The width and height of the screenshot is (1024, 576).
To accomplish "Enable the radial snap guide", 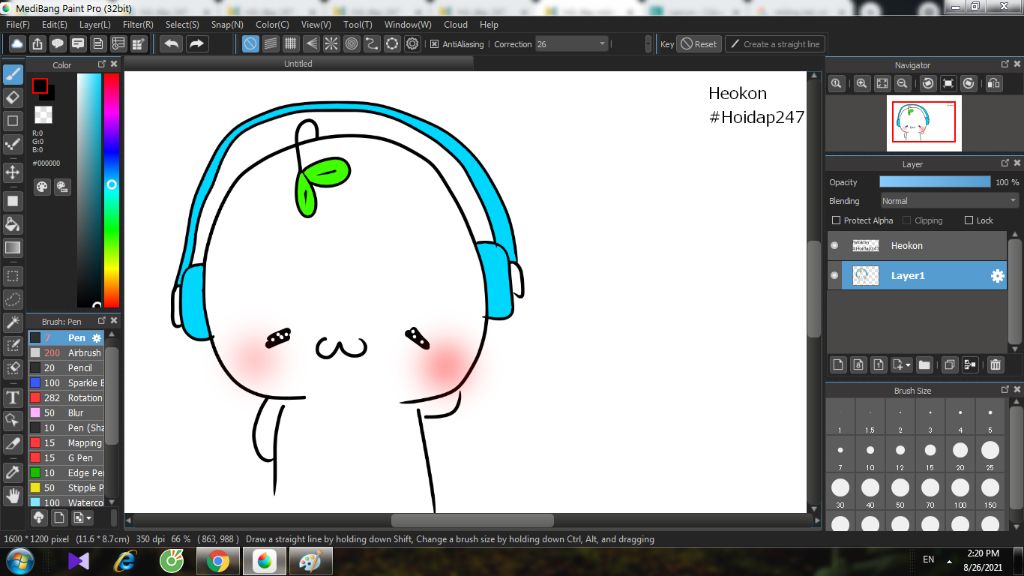I will tap(331, 44).
